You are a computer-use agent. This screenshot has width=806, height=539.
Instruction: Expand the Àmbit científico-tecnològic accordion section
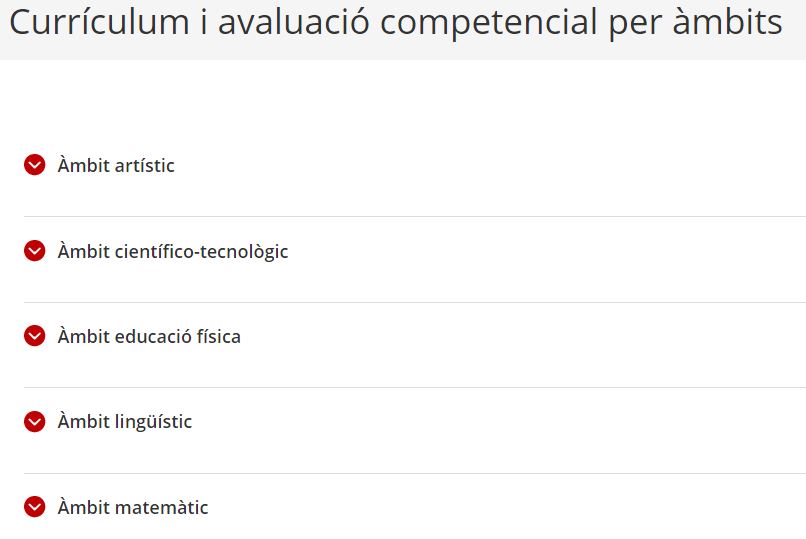[172, 251]
